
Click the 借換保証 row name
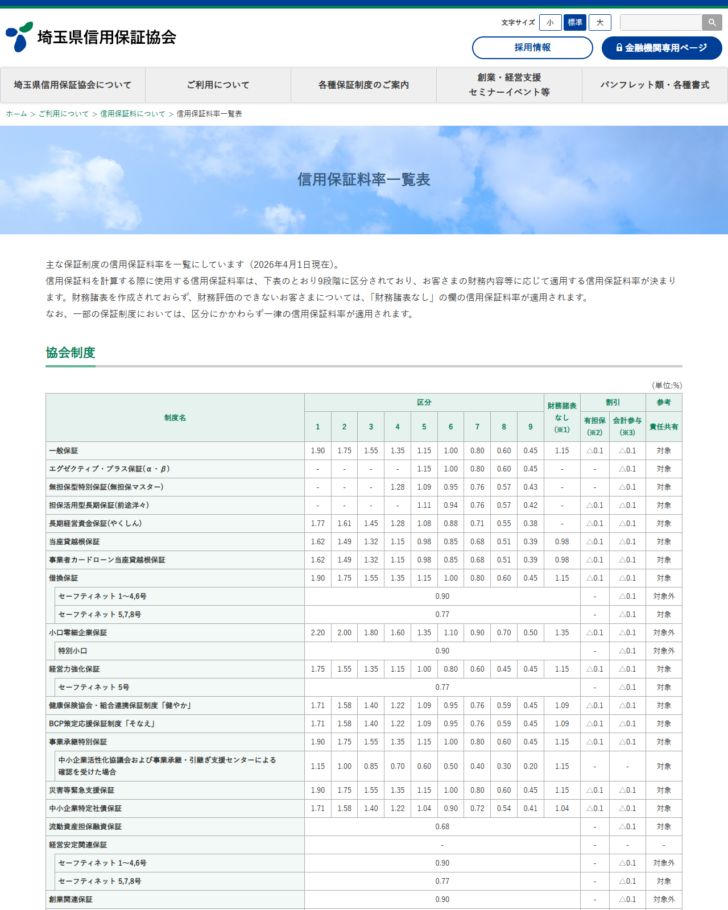coord(63,578)
